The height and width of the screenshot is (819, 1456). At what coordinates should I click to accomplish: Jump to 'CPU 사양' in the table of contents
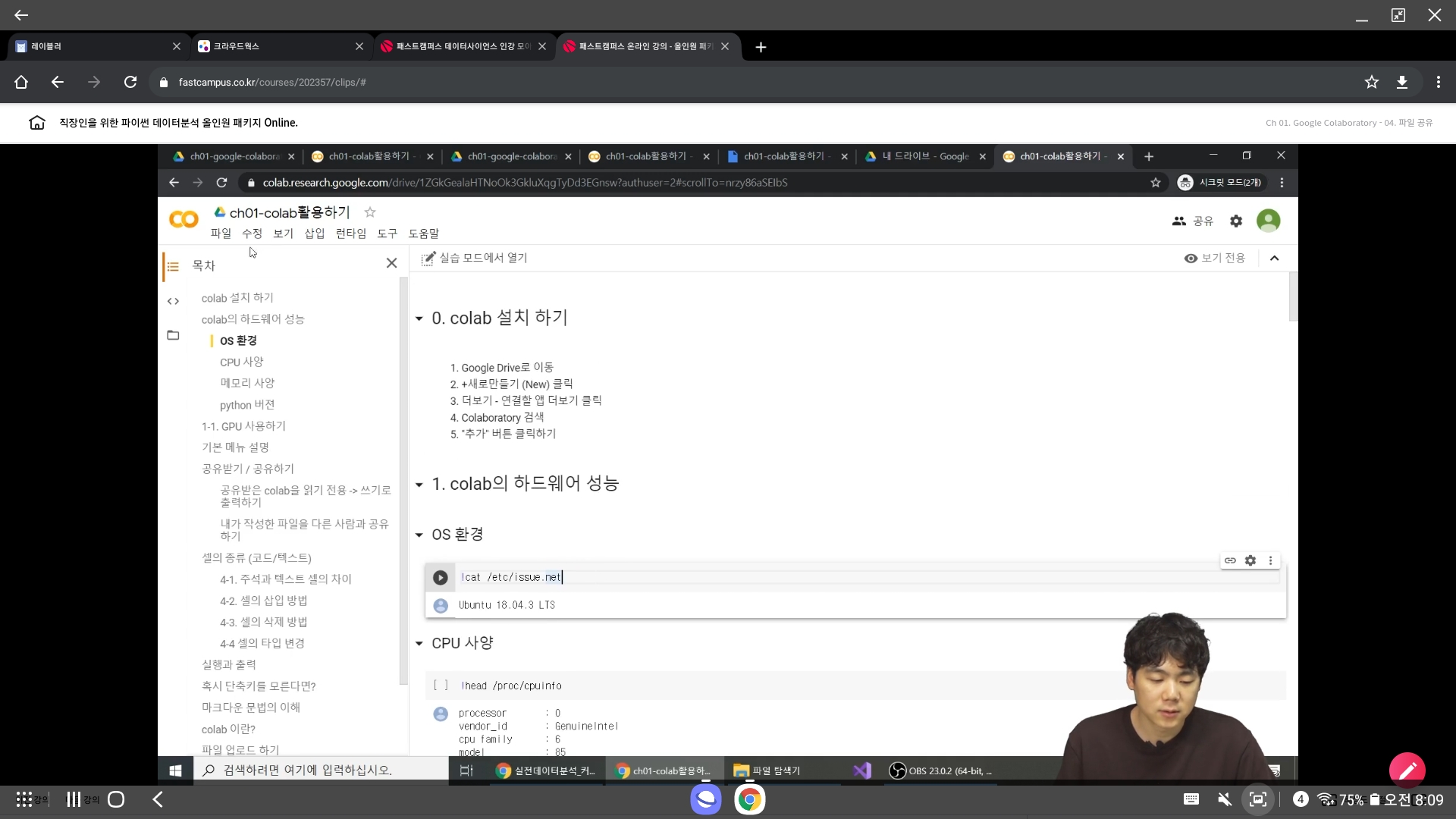click(241, 362)
